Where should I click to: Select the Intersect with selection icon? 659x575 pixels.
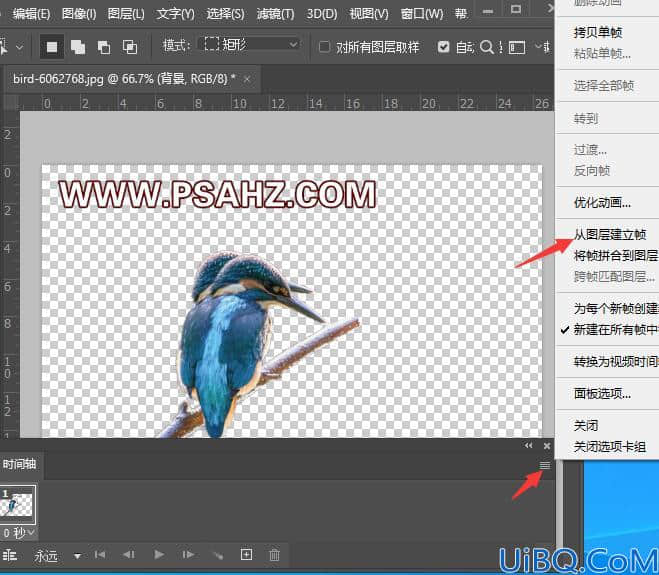click(x=129, y=47)
